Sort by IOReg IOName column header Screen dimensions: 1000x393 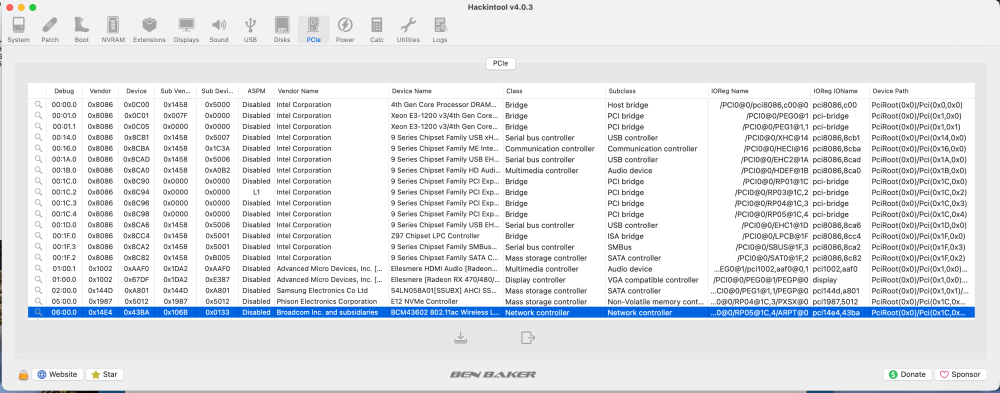(840, 91)
